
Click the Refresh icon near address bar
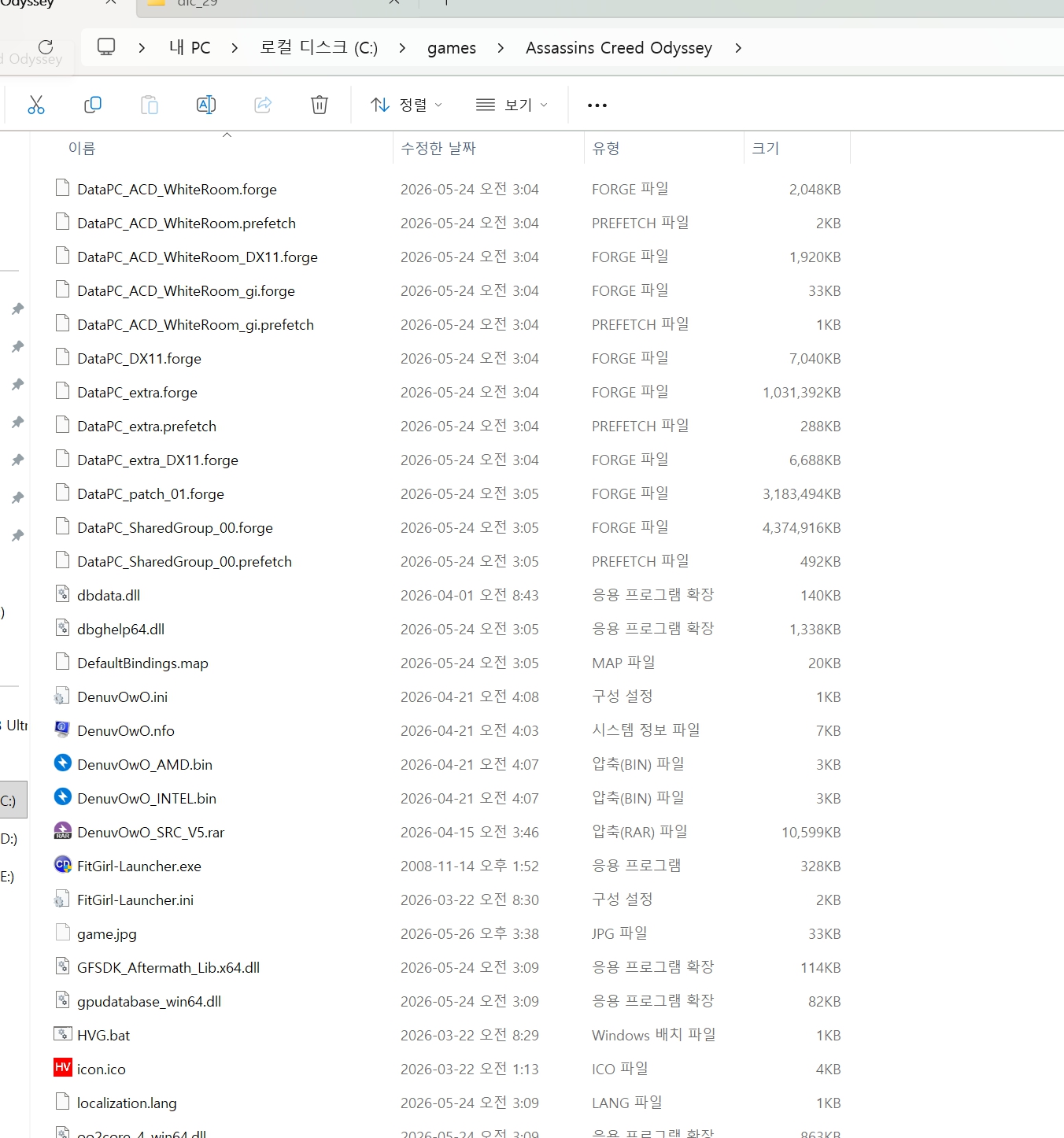click(x=46, y=46)
